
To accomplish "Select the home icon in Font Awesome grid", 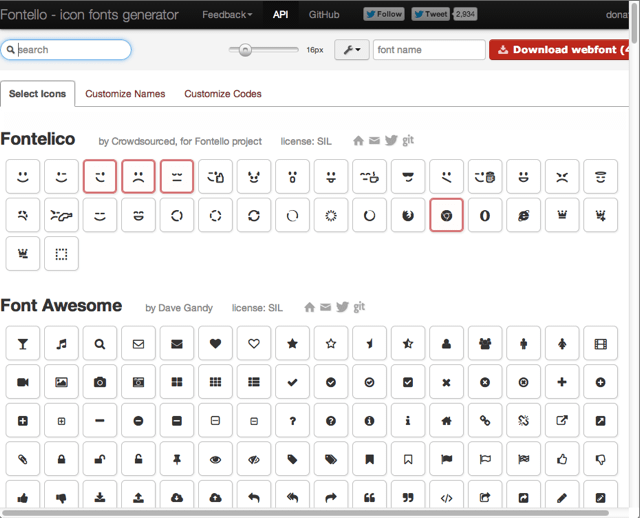I will (446, 420).
